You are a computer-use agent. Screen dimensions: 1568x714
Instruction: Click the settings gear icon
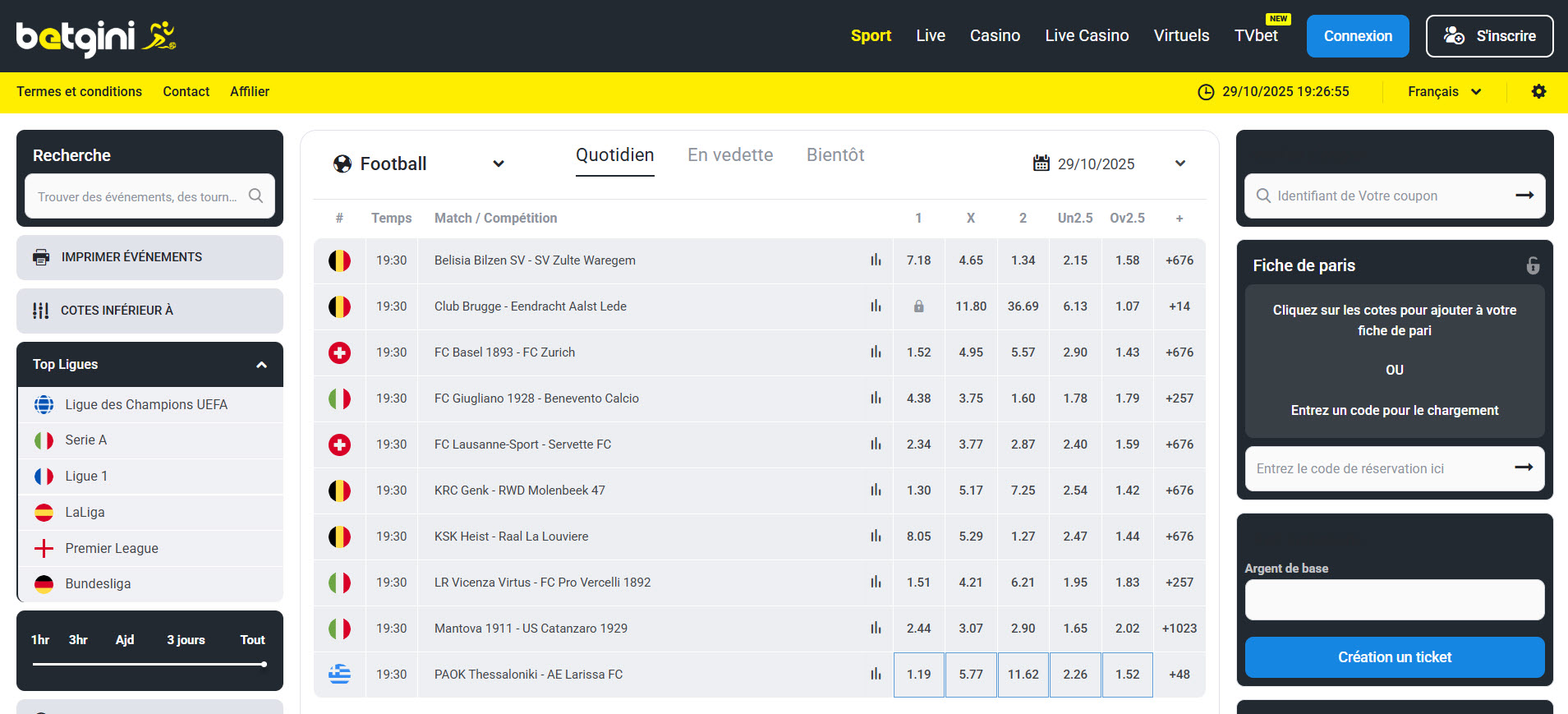(x=1538, y=91)
